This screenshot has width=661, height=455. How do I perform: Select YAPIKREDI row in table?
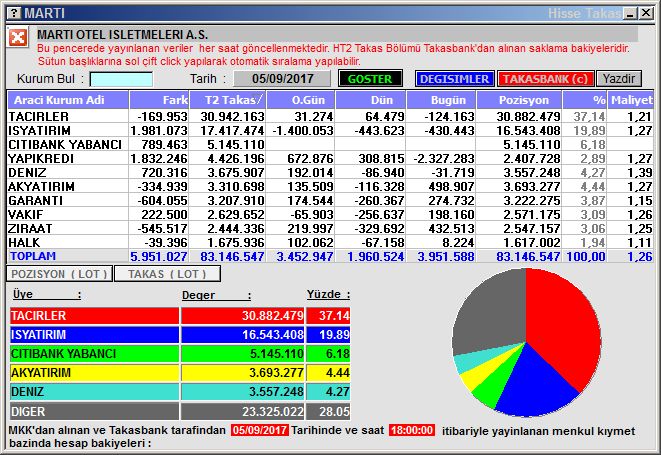[330, 159]
